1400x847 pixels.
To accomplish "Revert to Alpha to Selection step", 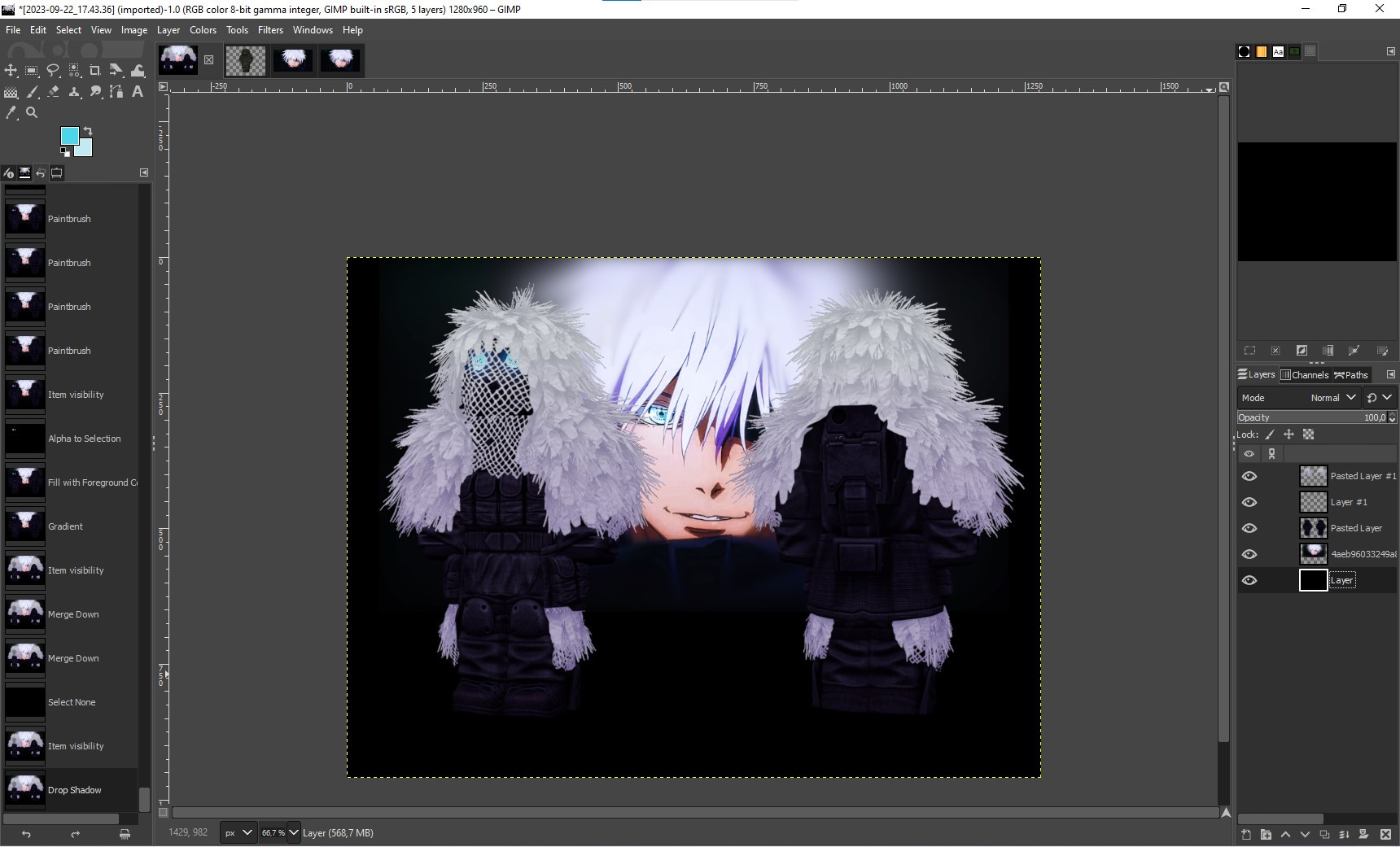I will point(71,439).
